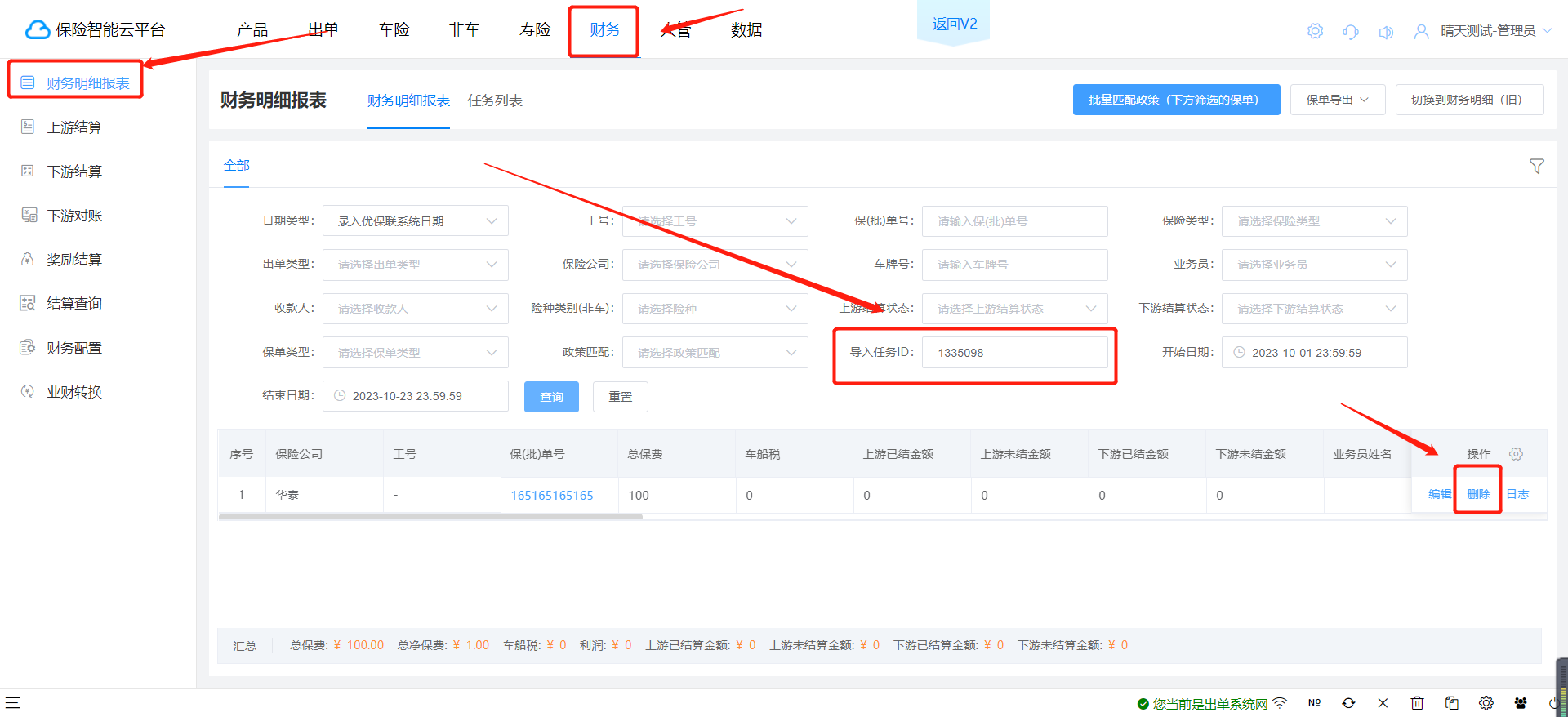Click the table horizontal scrollbar
This screenshot has width=1568, height=717.
tap(430, 516)
